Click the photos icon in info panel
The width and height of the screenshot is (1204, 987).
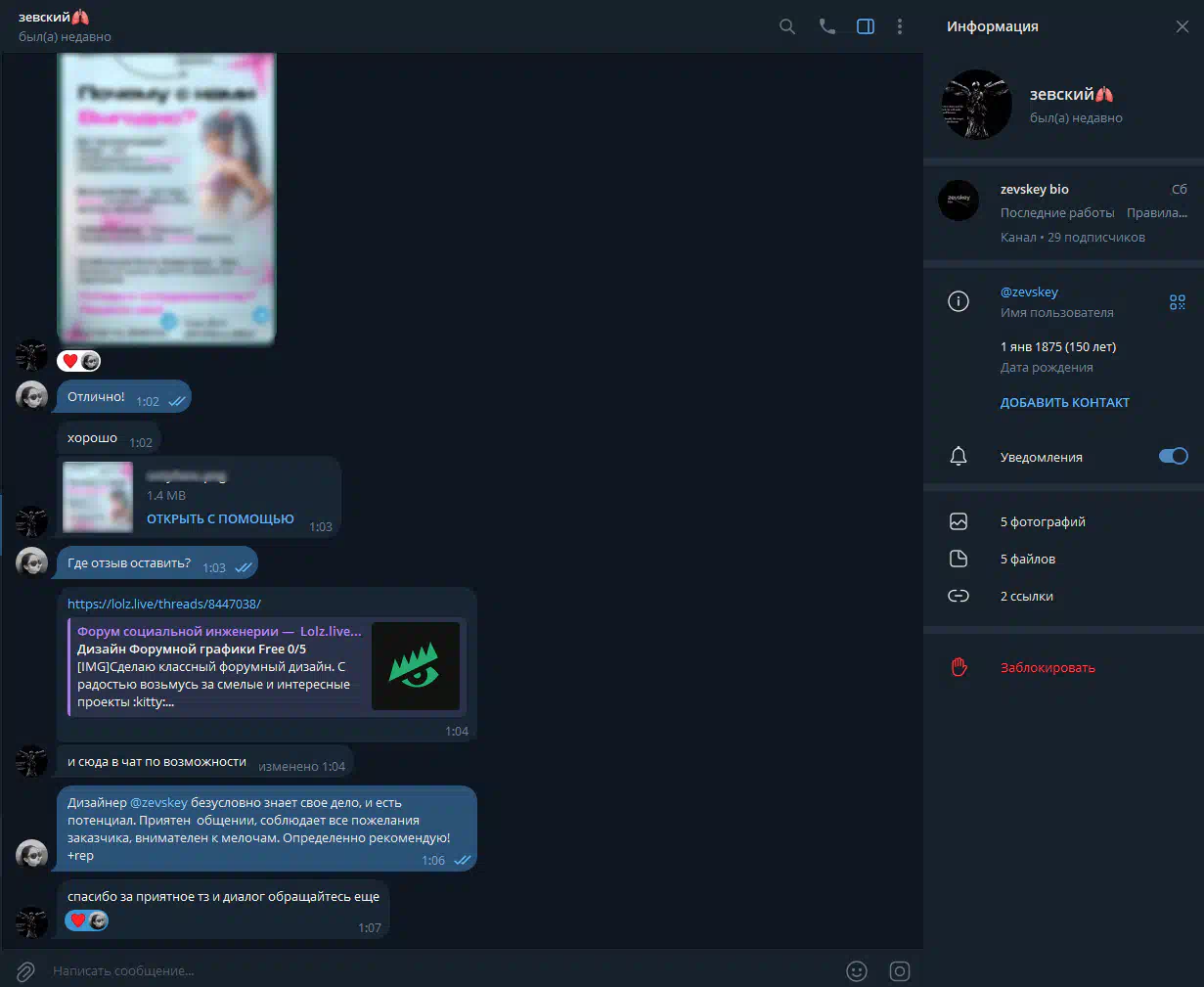[959, 521]
